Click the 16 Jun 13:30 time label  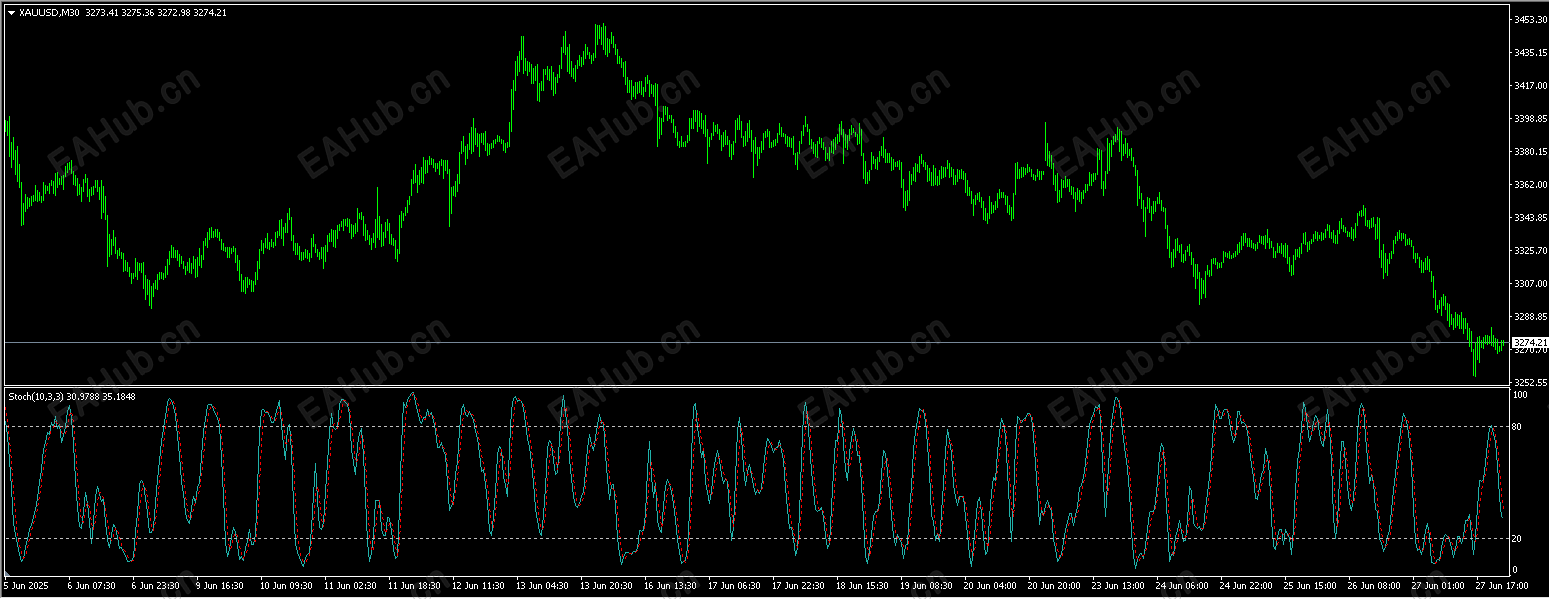(670, 586)
